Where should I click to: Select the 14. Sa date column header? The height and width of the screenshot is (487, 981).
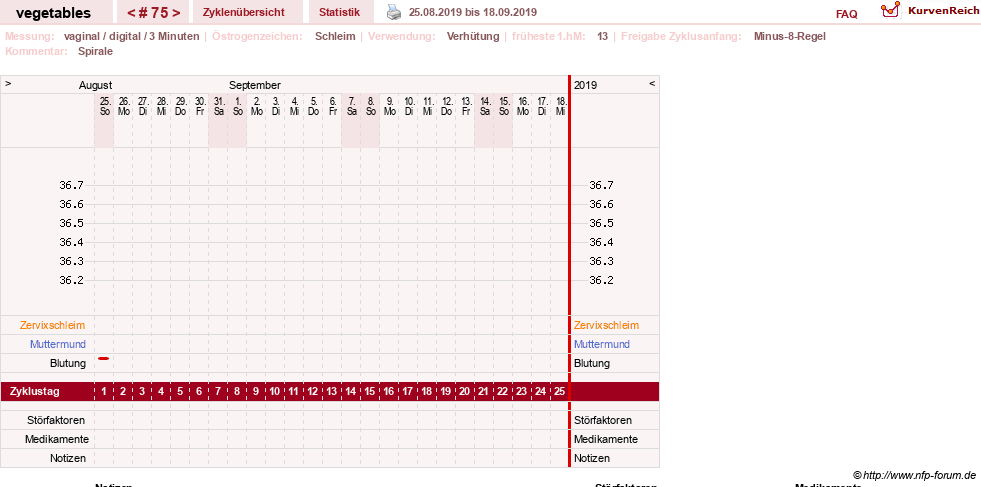coord(484,106)
